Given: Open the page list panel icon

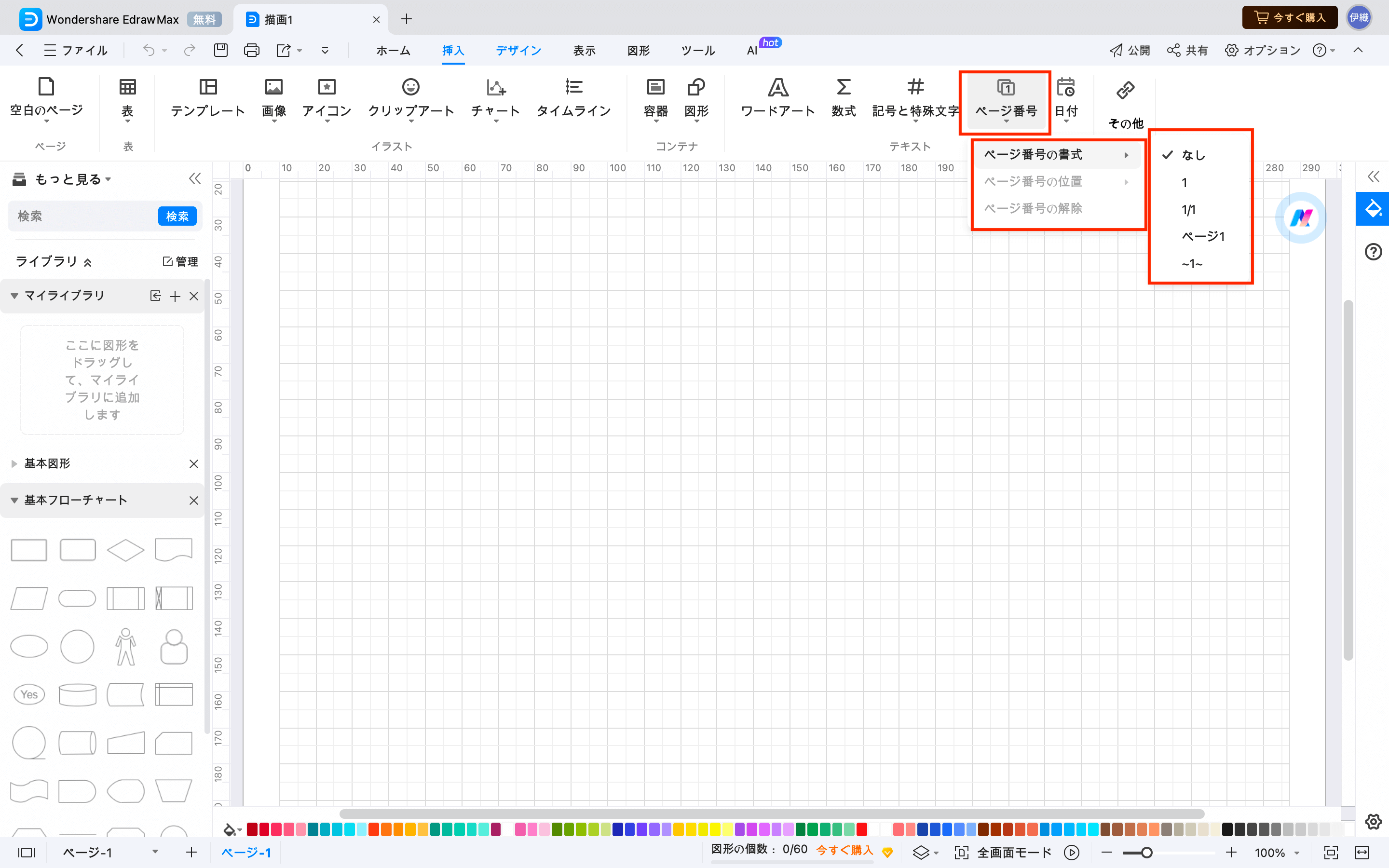Looking at the screenshot, I should 27,853.
